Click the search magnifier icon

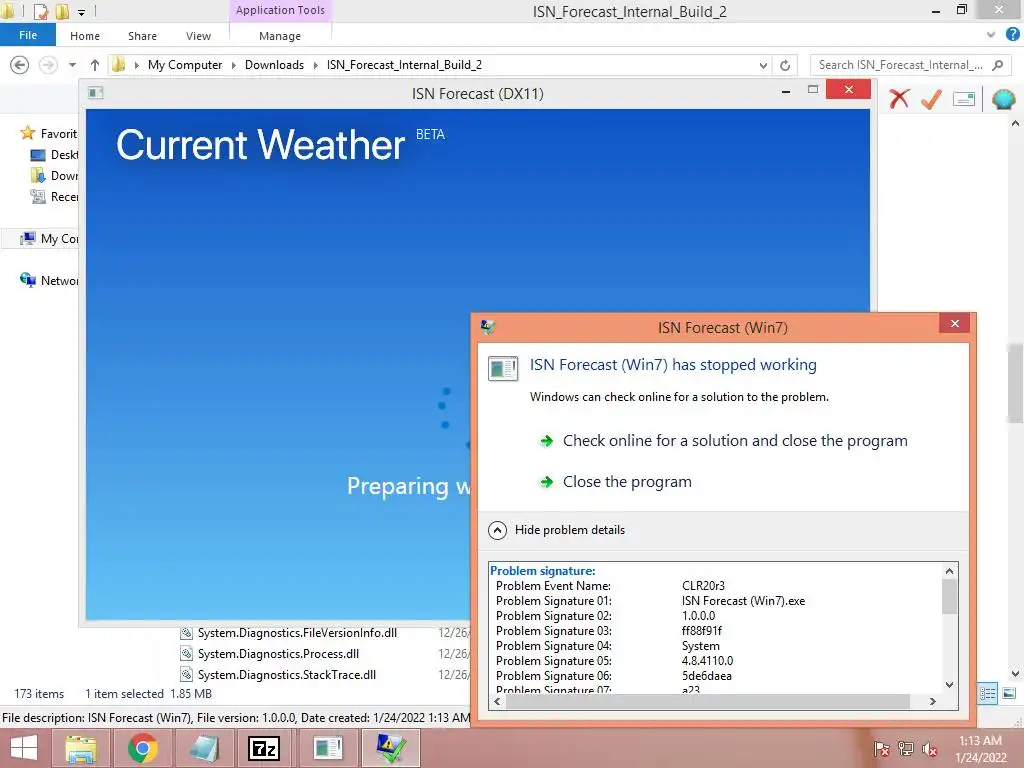(x=997, y=65)
